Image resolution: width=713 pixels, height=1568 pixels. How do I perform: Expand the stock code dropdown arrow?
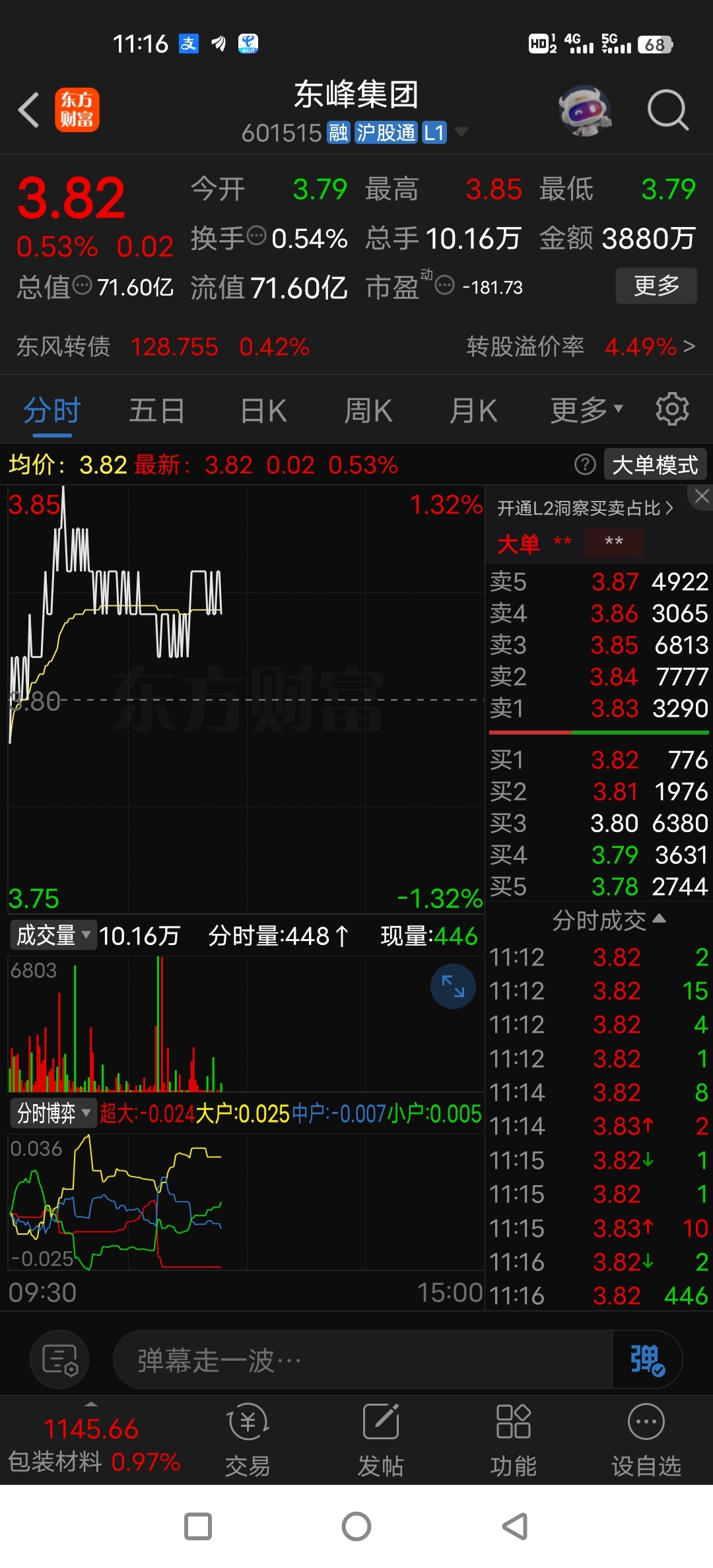tap(461, 132)
